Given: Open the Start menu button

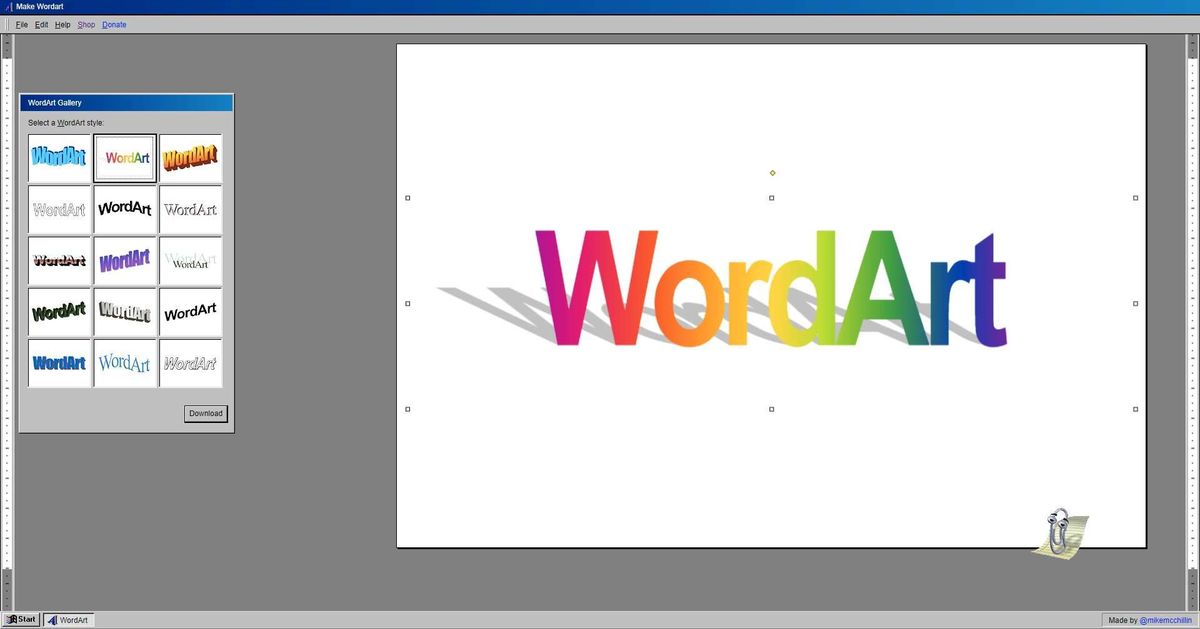Looking at the screenshot, I should tap(21, 620).
